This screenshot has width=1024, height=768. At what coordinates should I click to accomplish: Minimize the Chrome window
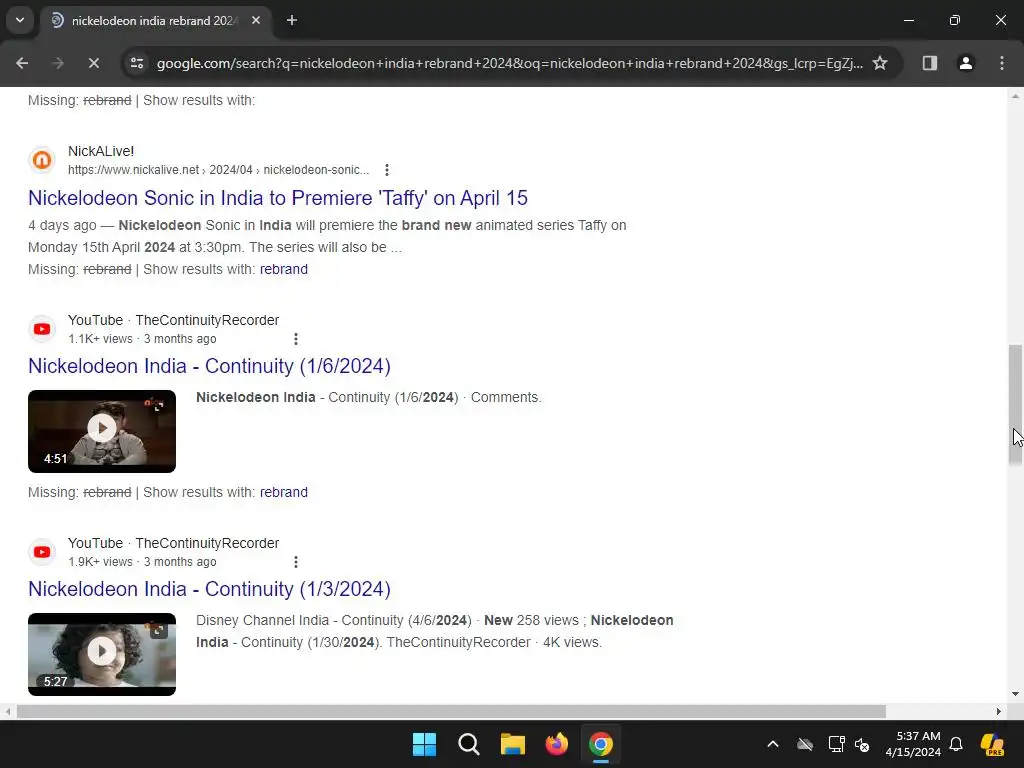click(908, 20)
